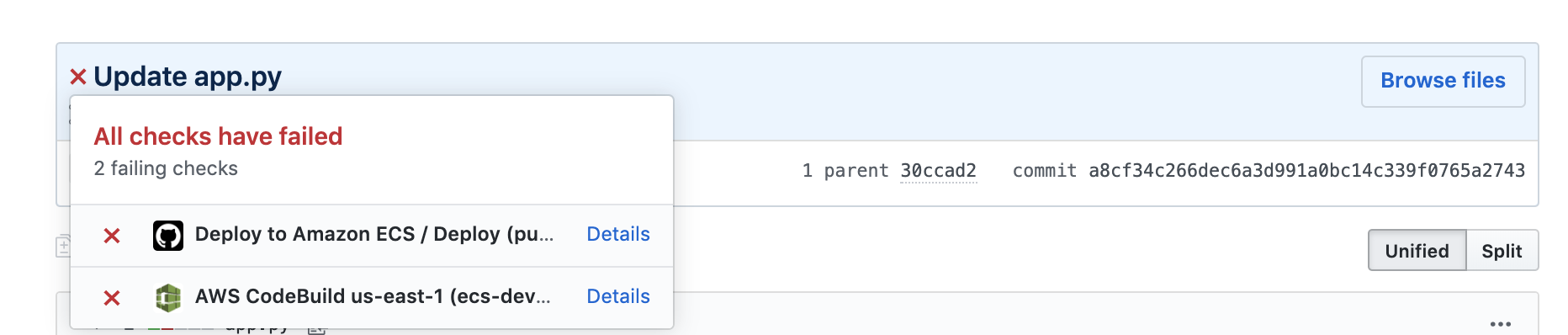This screenshot has height=335, width=1568.
Task: Click the Deploy to Amazon ECS check name
Action: tap(374, 234)
